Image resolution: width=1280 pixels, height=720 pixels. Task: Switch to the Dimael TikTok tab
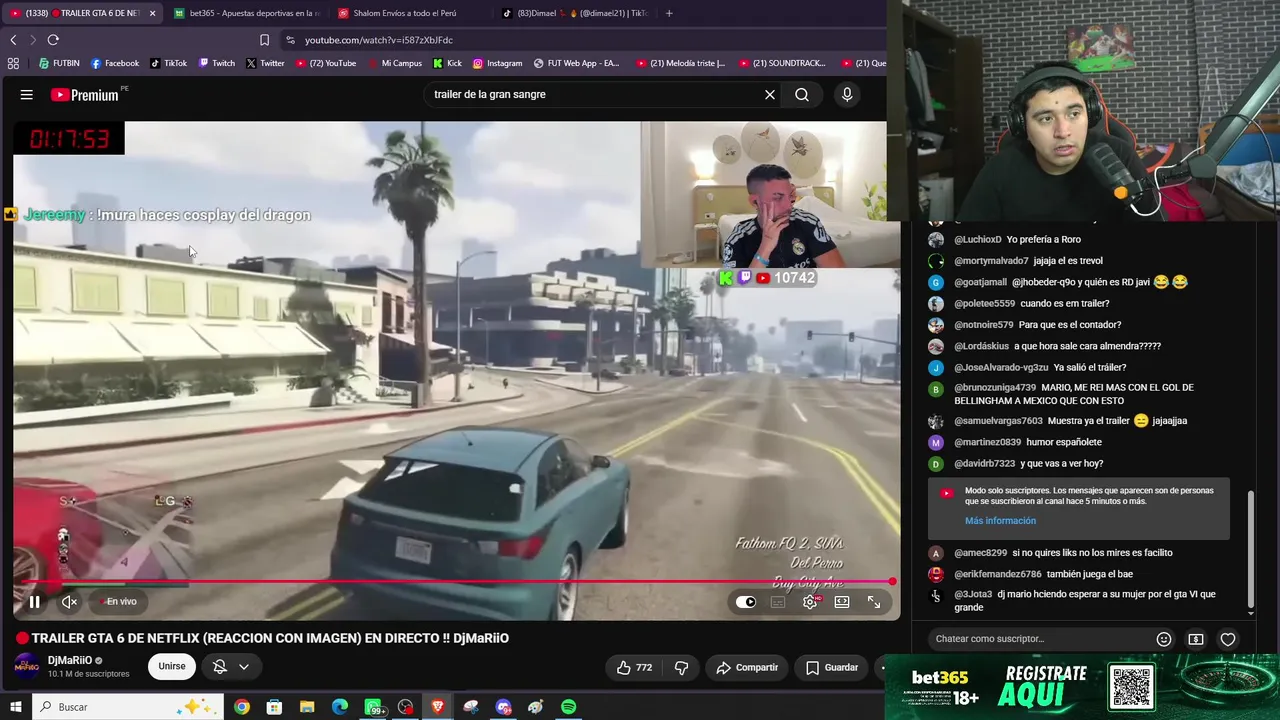[x=575, y=13]
